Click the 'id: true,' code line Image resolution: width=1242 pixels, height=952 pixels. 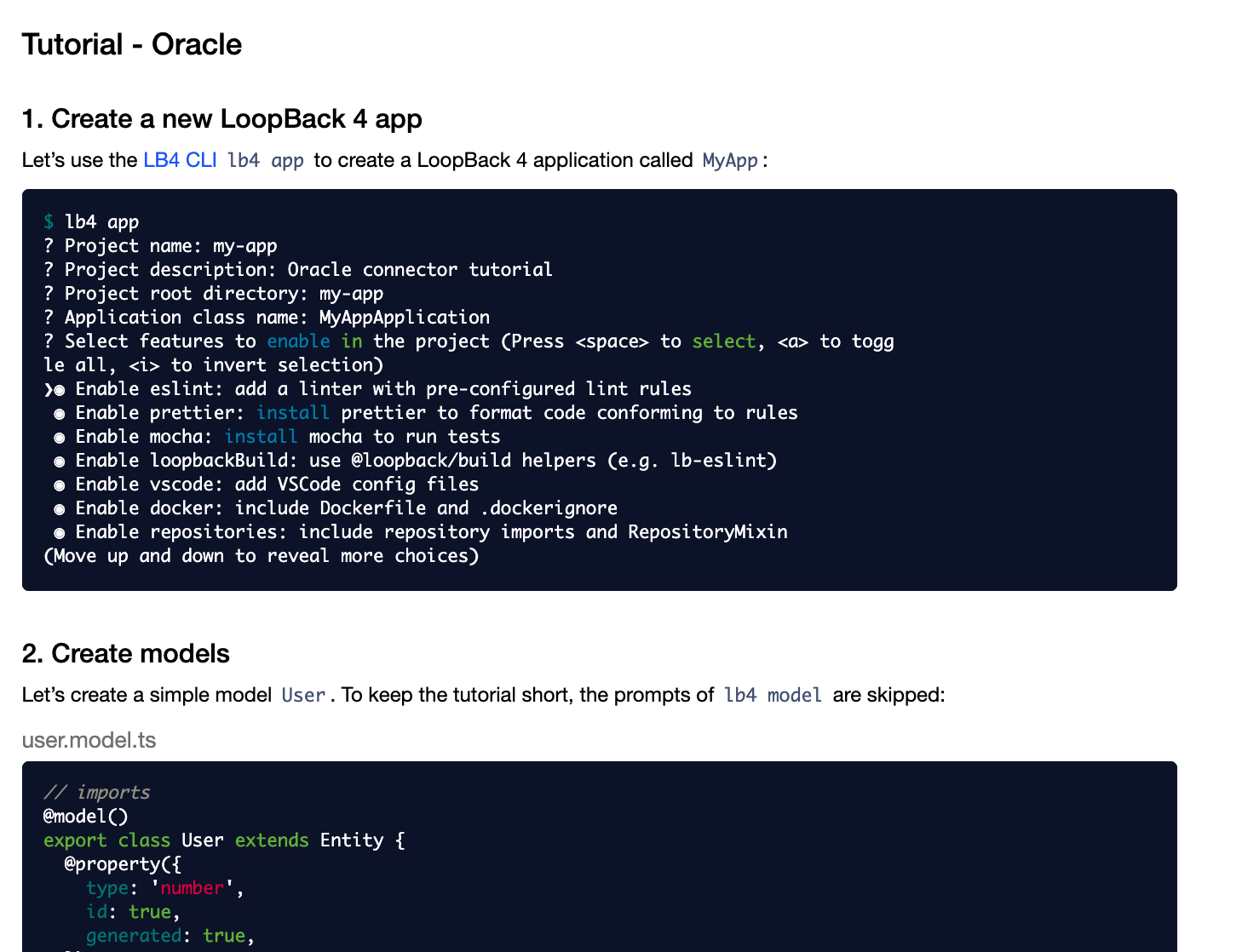pyautogui.click(x=134, y=912)
